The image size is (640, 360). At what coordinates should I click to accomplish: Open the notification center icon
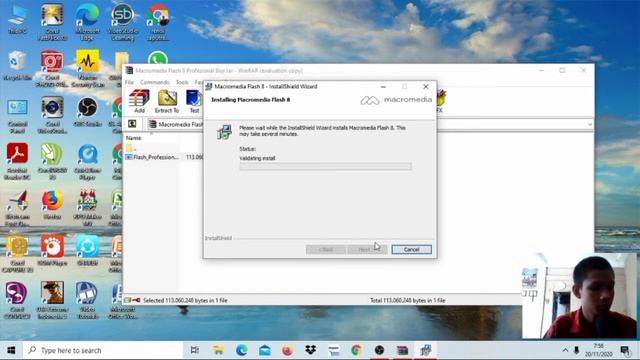[625, 350]
